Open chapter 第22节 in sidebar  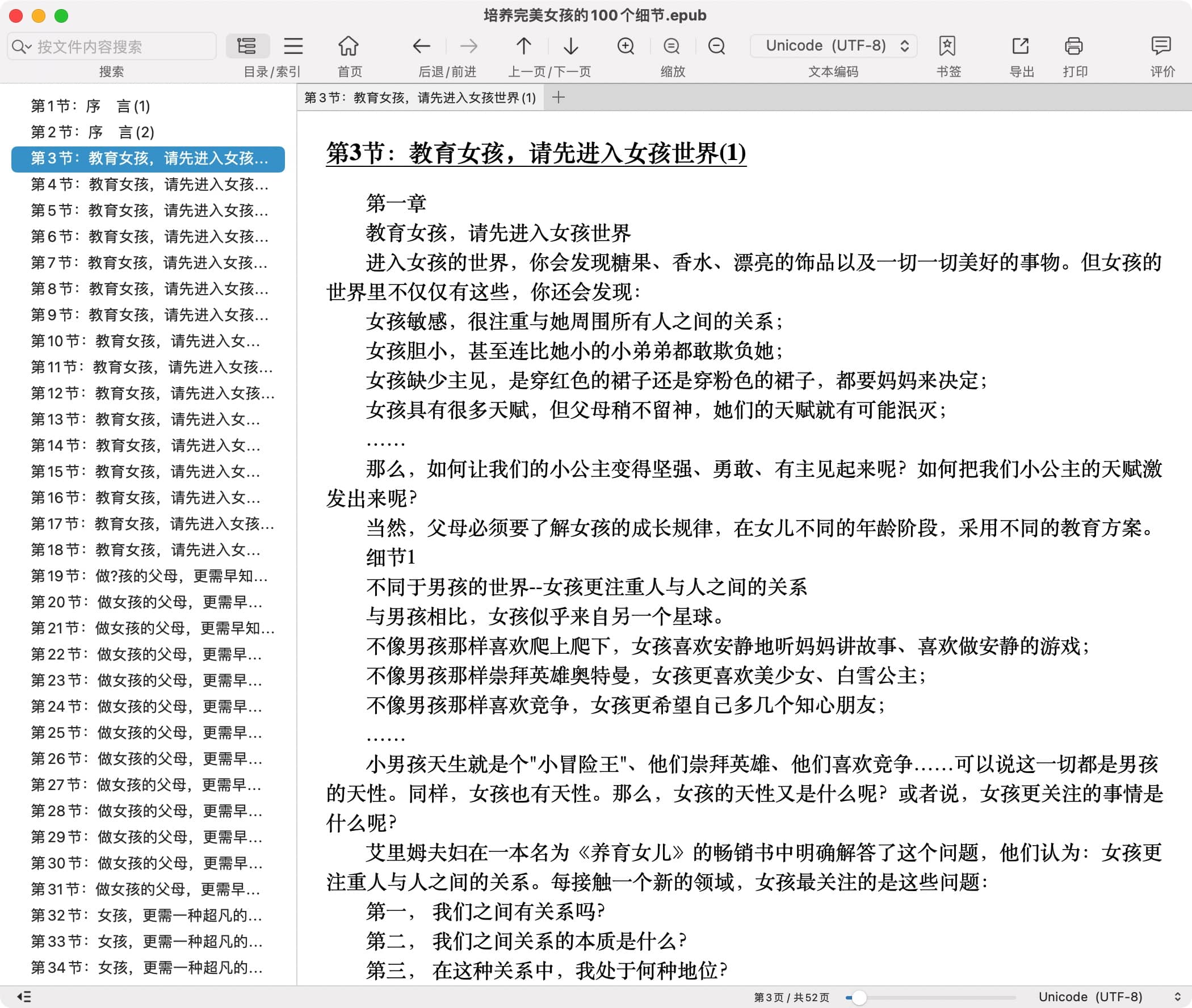click(x=147, y=654)
